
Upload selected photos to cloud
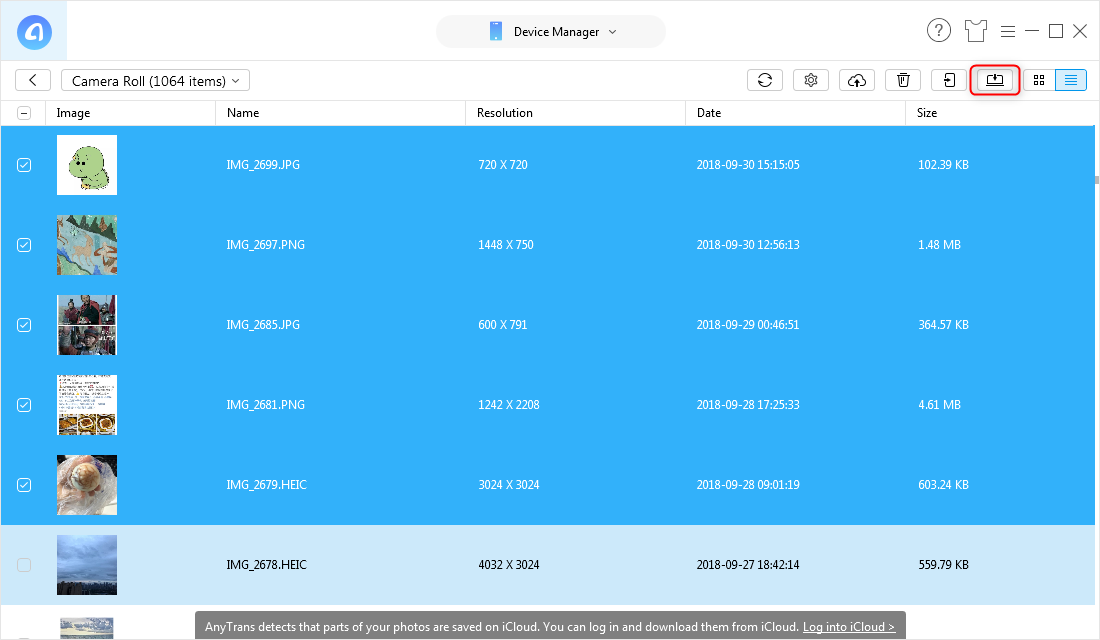pyautogui.click(x=857, y=79)
